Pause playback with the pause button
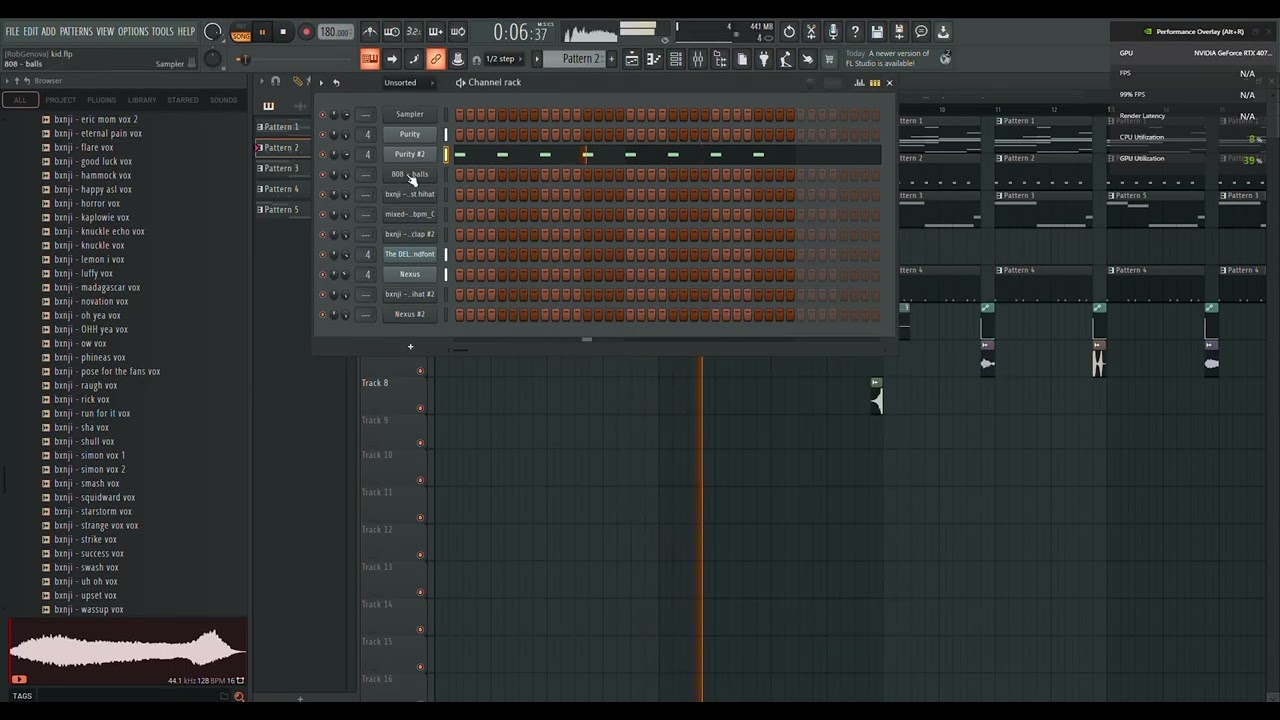This screenshot has width=1280, height=720. point(262,32)
